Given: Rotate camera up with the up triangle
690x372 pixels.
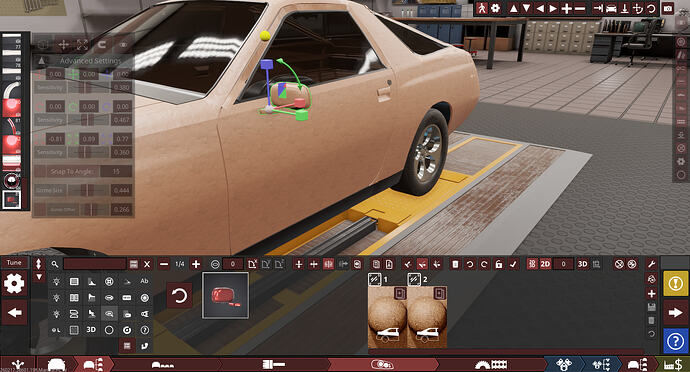Looking at the screenshot, I should (x=514, y=8).
